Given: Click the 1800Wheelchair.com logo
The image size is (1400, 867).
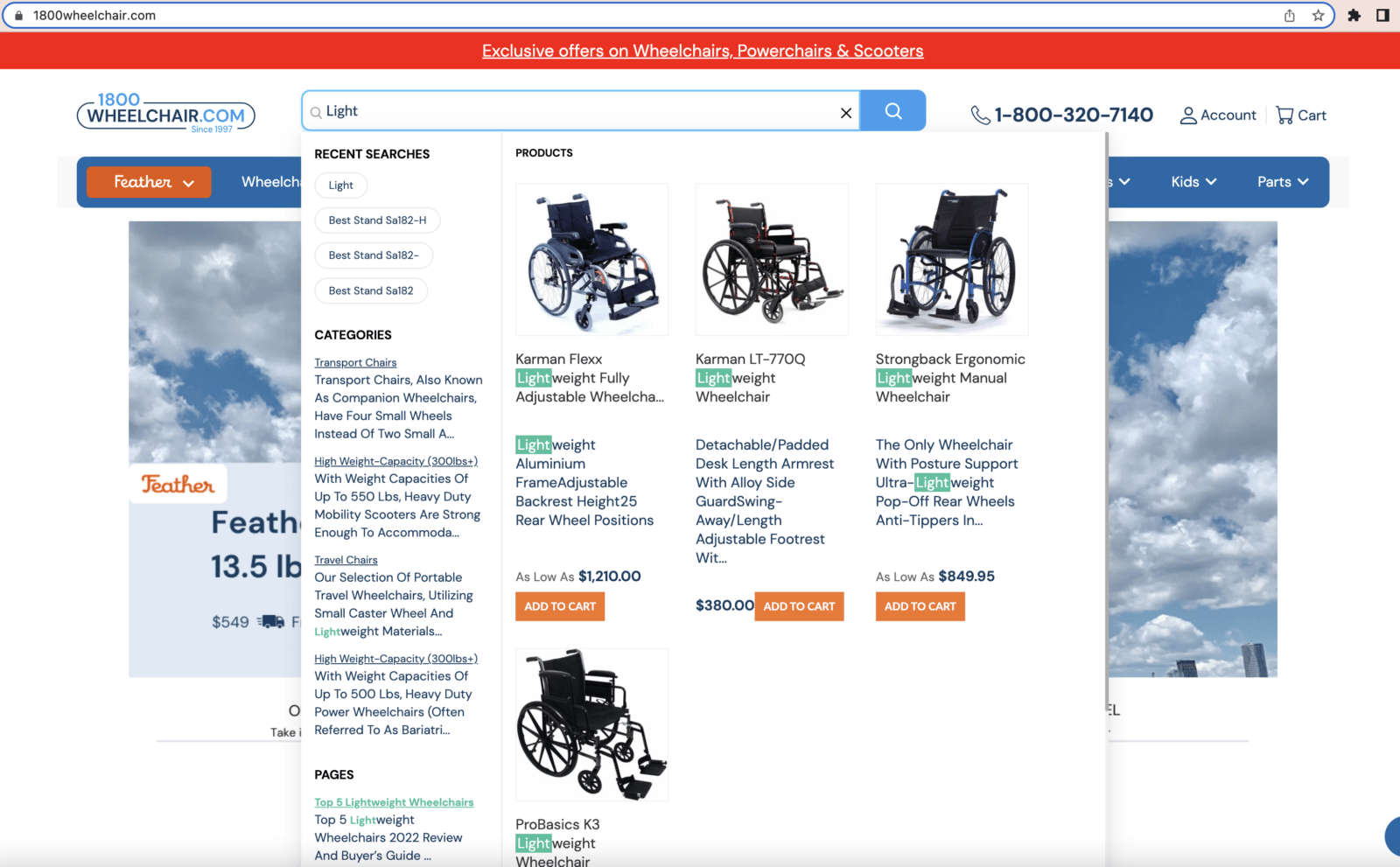Looking at the screenshot, I should (166, 114).
